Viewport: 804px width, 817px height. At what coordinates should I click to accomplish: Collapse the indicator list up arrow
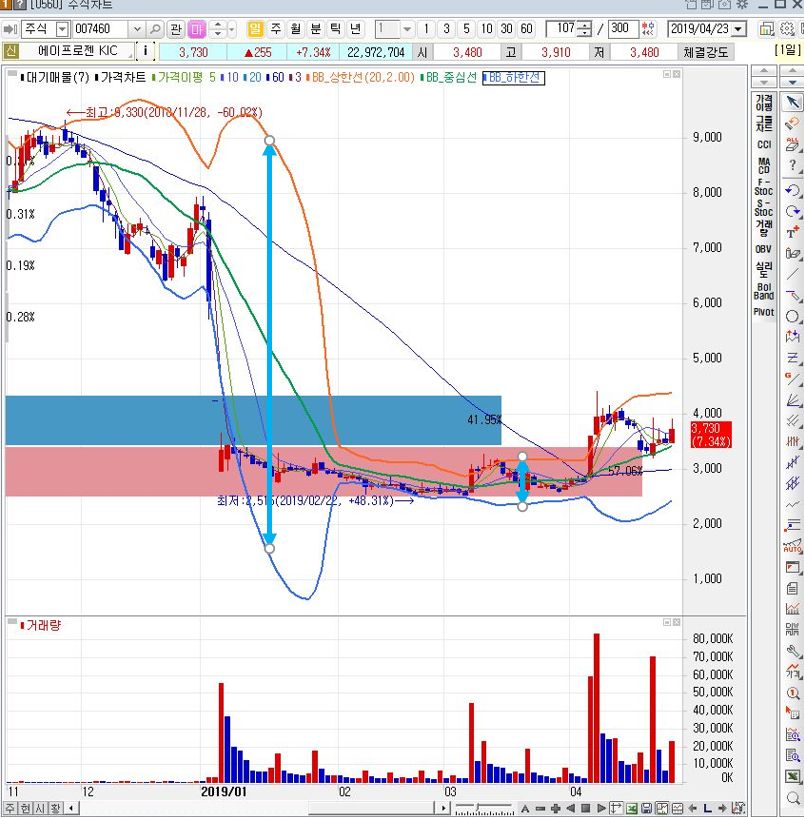pos(763,70)
